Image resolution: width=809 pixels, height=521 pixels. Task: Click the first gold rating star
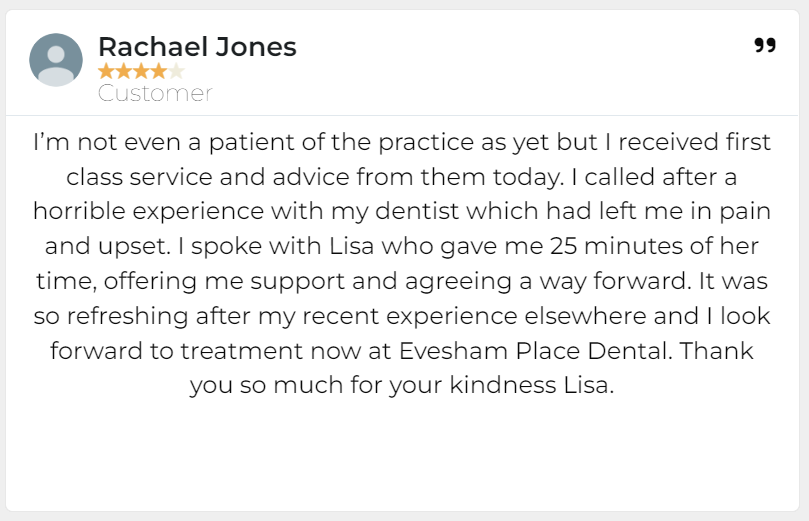(106, 71)
